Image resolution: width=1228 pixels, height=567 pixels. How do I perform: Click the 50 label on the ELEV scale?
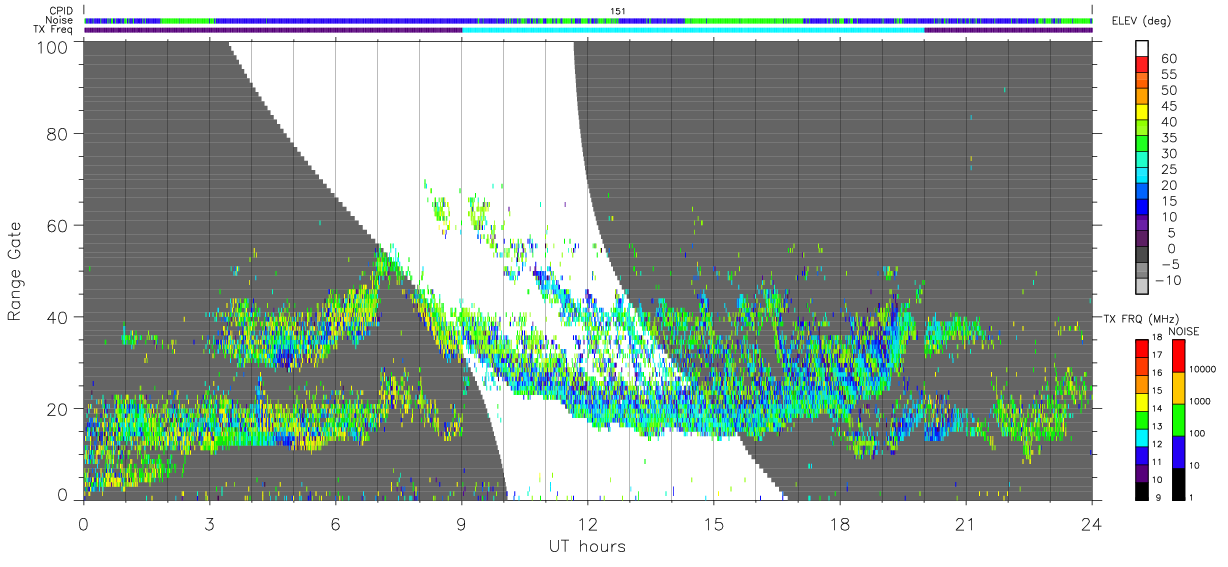click(x=1168, y=91)
